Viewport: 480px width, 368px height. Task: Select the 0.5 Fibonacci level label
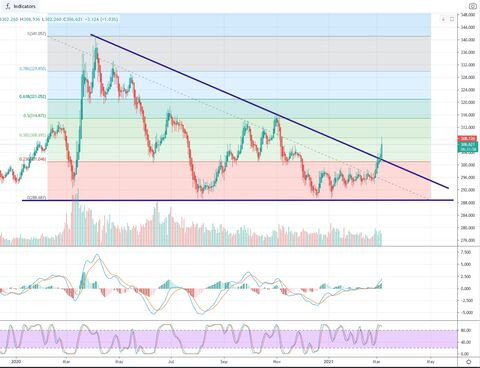34,116
